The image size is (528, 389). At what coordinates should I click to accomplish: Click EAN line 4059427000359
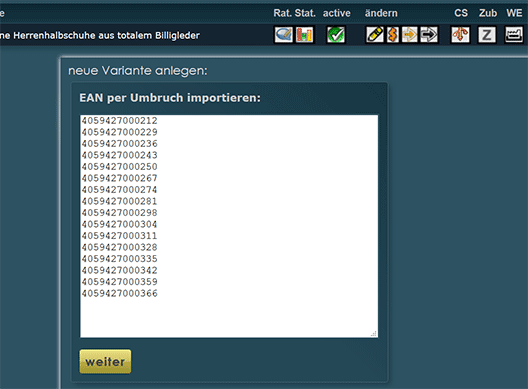(x=120, y=282)
